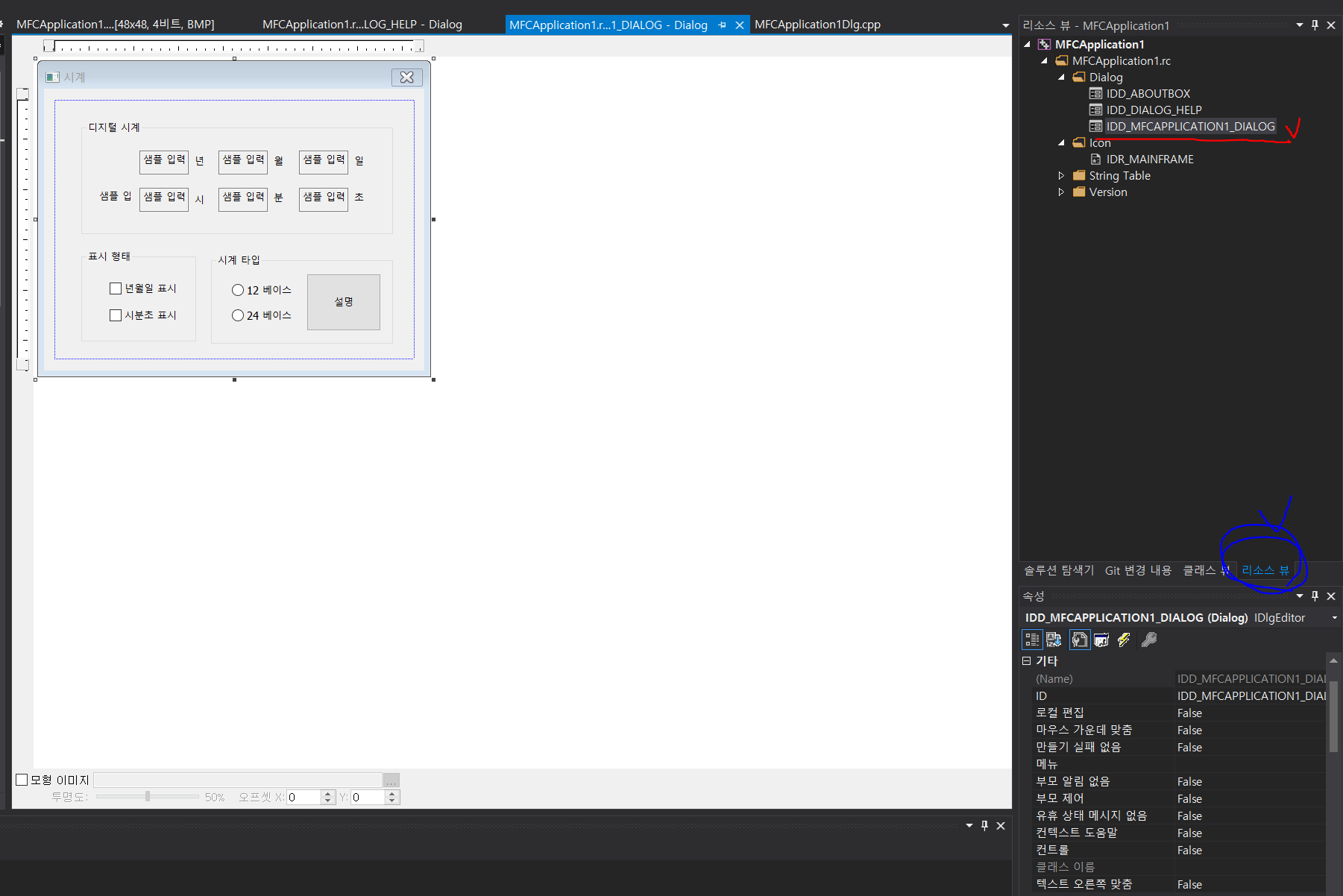Select IDR_MAINFRAME icon resource
The image size is (1343, 896).
point(1150,159)
